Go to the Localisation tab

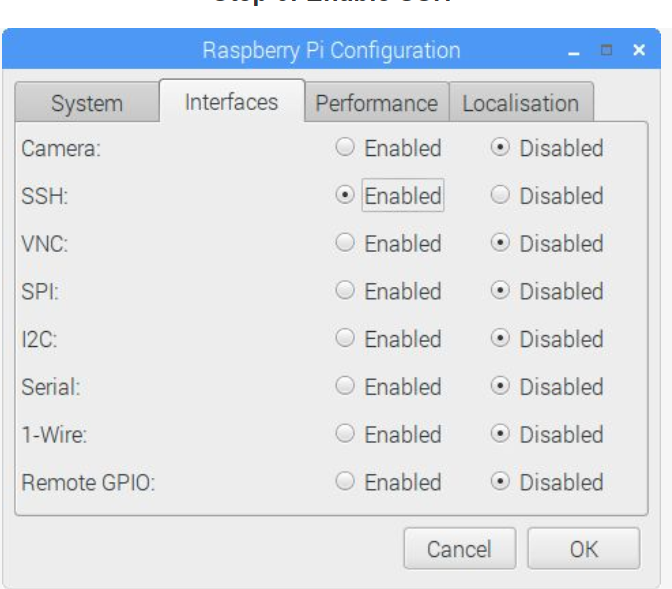pos(520,103)
